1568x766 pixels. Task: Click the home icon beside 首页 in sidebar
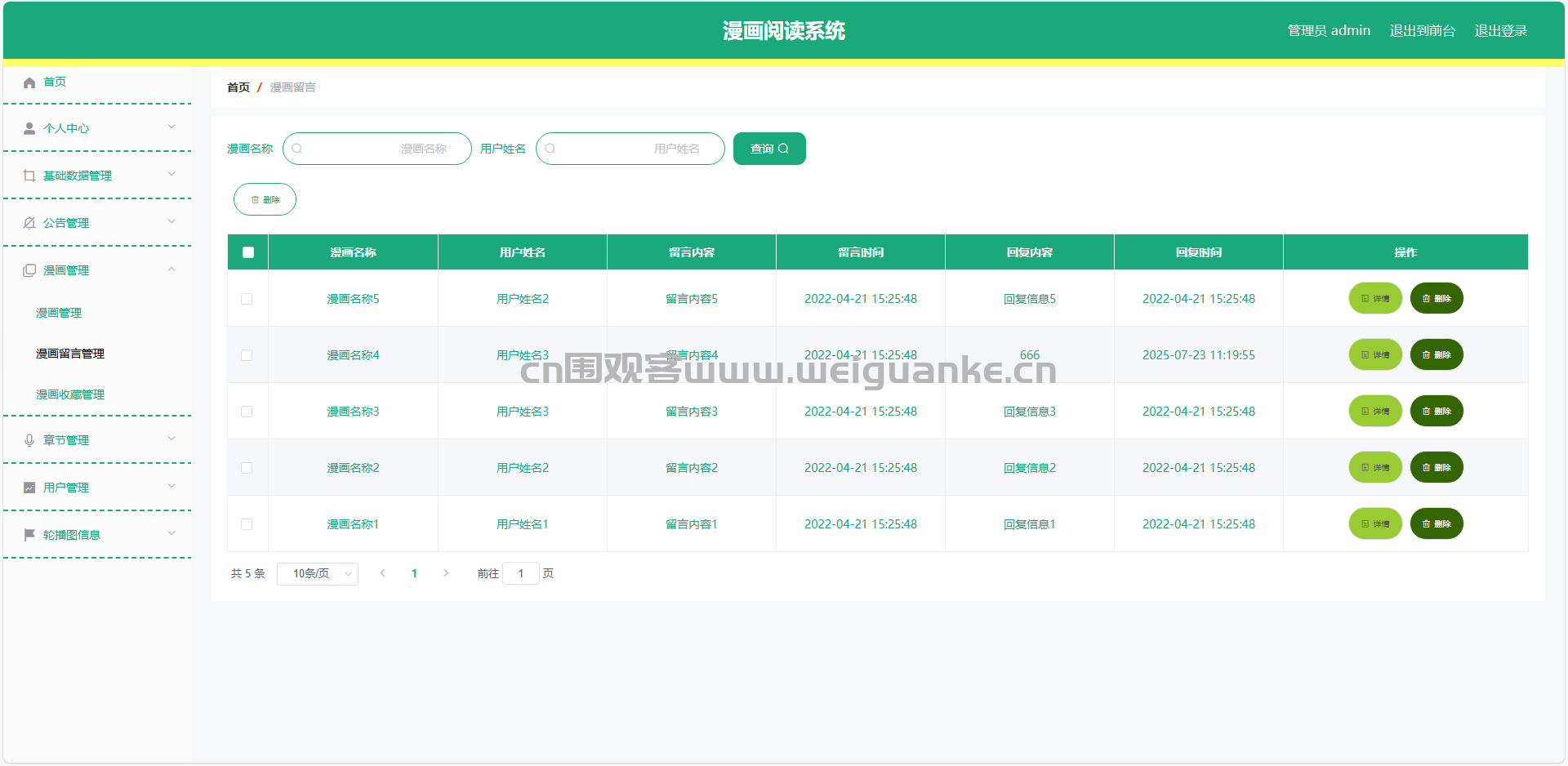29,82
